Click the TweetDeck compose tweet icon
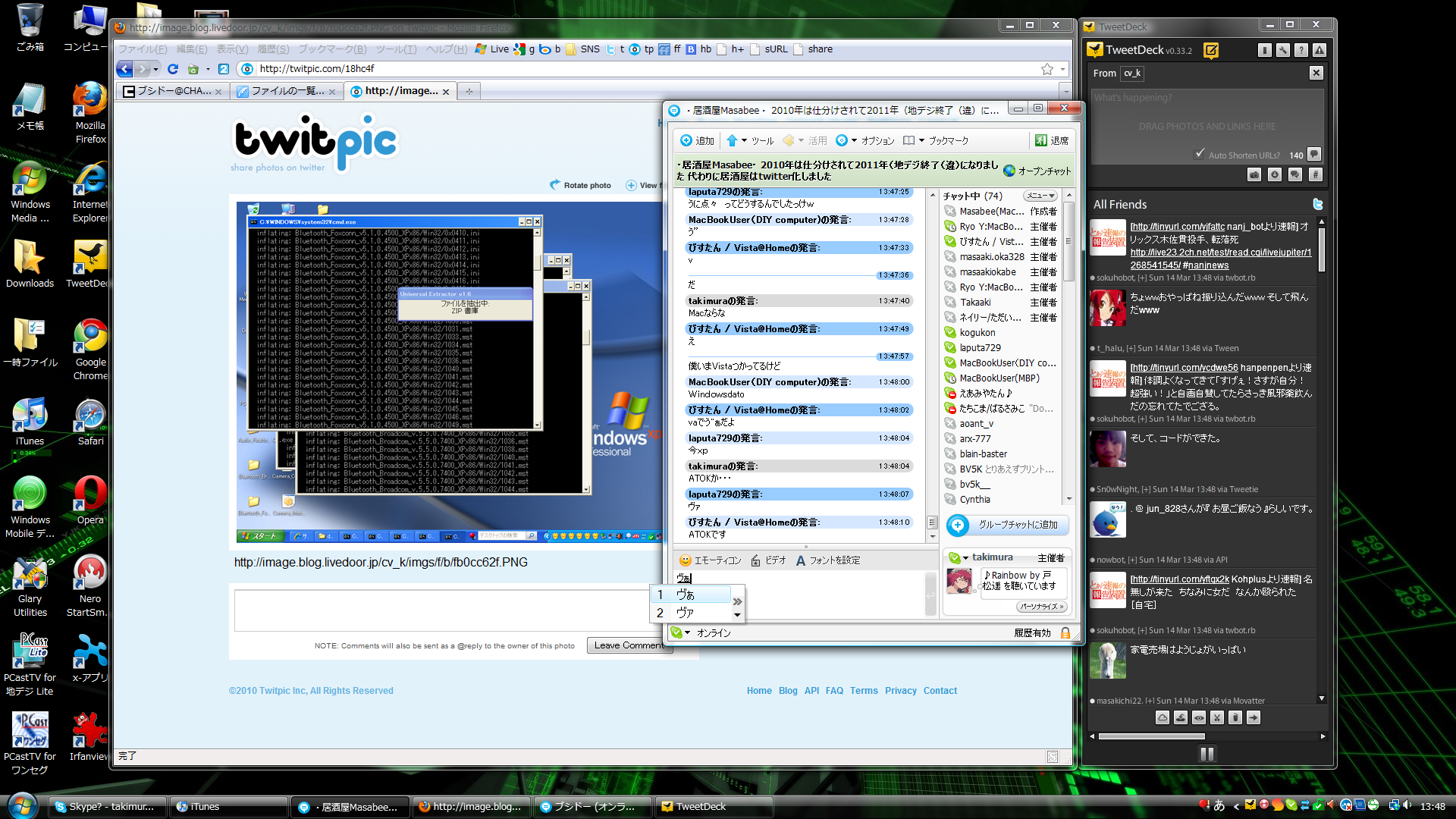The height and width of the screenshot is (819, 1456). 1211,51
